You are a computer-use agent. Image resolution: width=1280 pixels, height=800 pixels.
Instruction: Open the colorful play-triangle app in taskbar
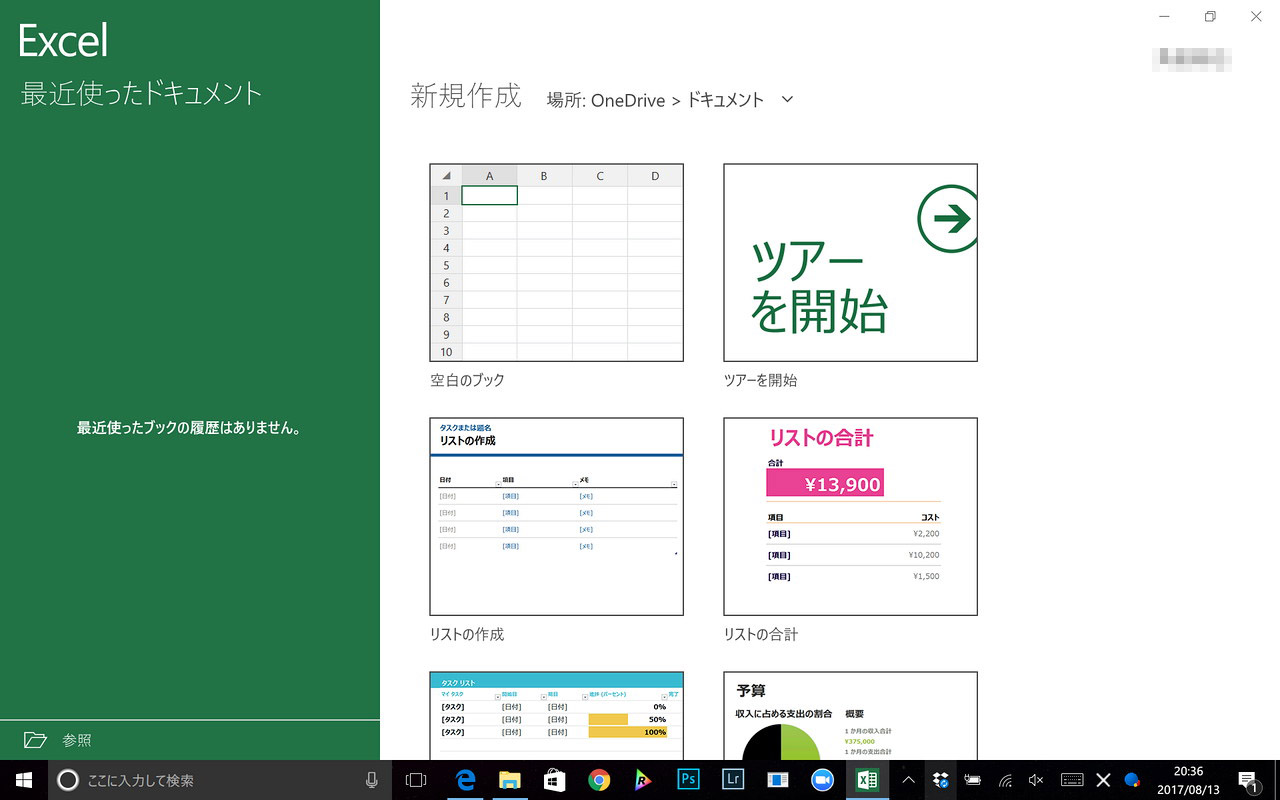pyautogui.click(x=643, y=780)
